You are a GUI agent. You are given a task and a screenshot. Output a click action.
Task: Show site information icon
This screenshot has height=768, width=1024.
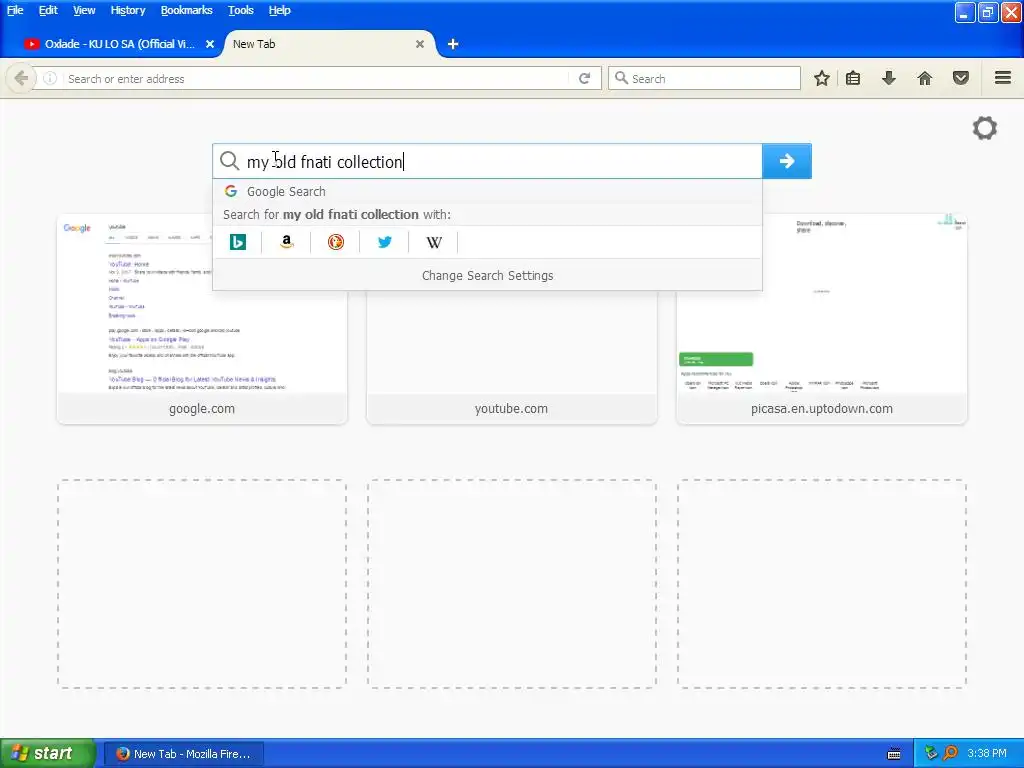pos(50,78)
